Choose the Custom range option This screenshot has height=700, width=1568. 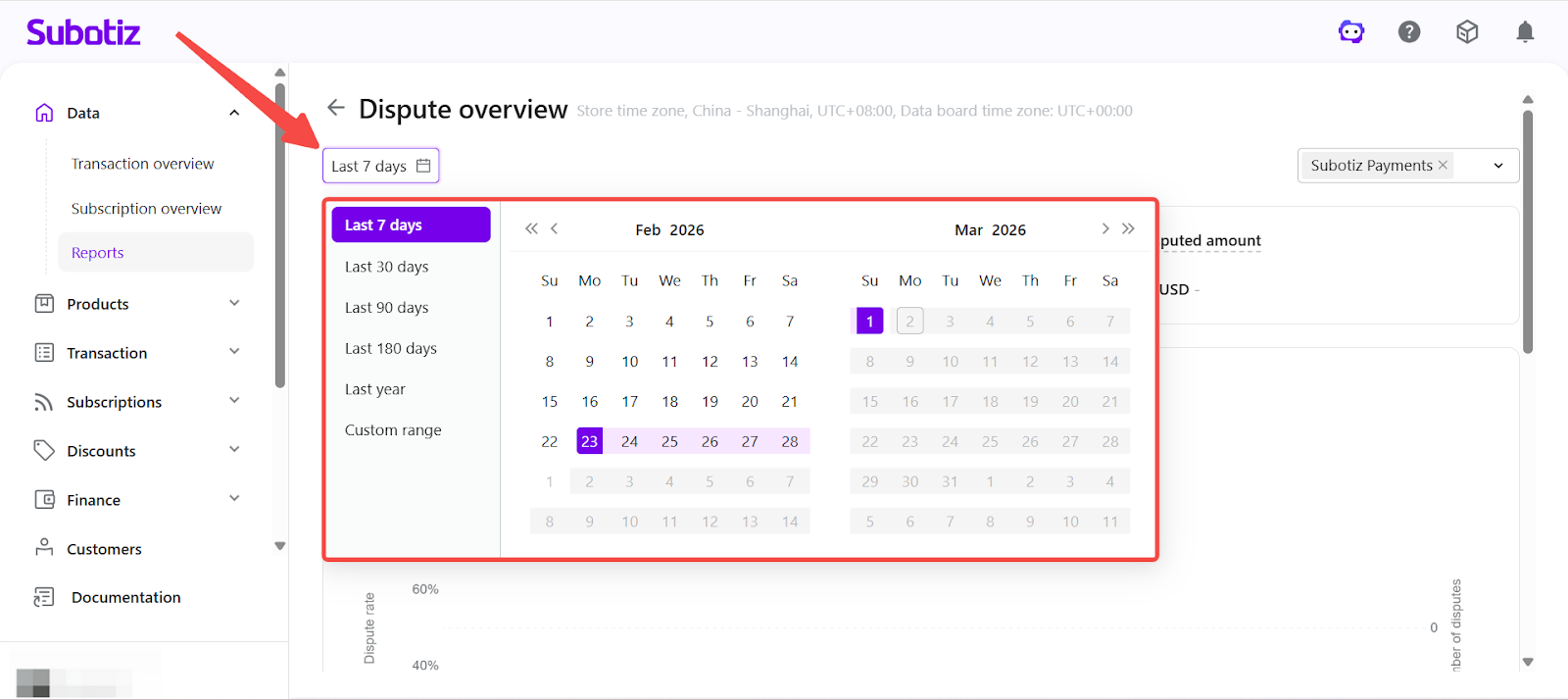pyautogui.click(x=393, y=429)
